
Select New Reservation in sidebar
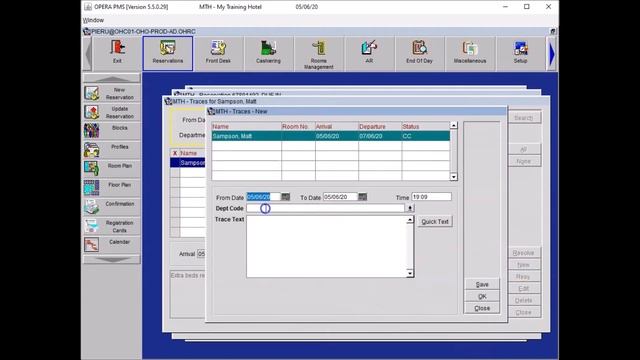pos(112,93)
